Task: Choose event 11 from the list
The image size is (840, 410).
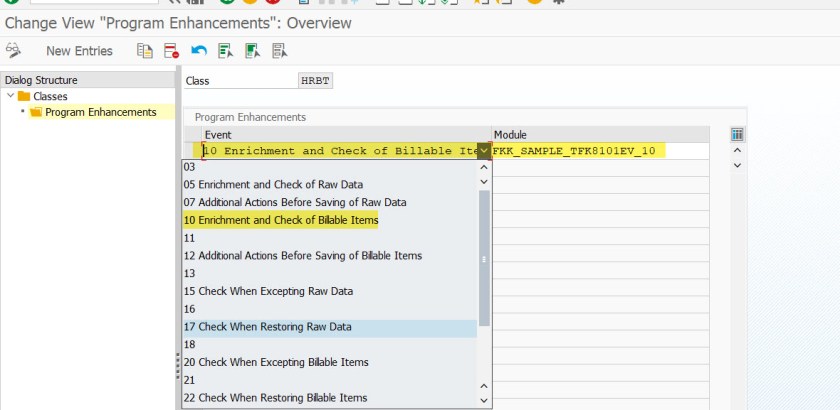Action: click(329, 238)
